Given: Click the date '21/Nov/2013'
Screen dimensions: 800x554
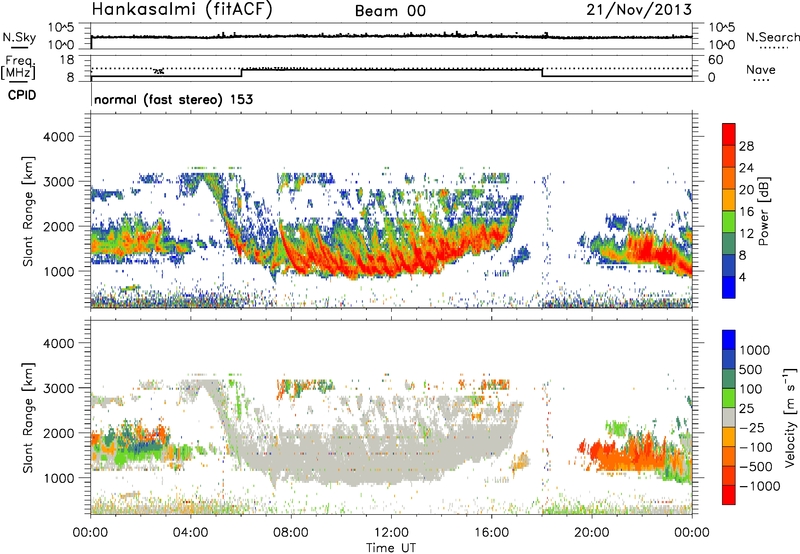Looking at the screenshot, I should (639, 10).
